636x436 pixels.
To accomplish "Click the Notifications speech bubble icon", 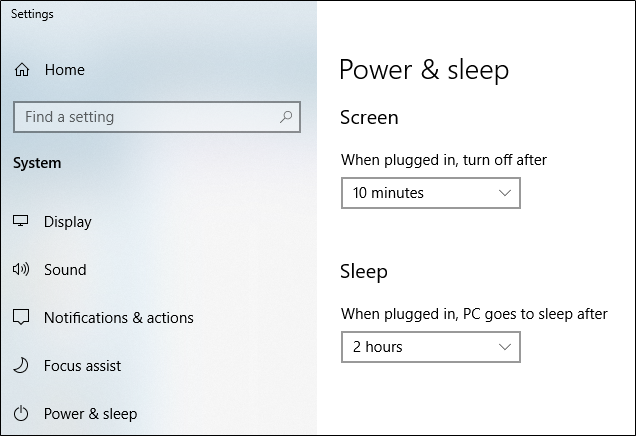I will pos(21,318).
